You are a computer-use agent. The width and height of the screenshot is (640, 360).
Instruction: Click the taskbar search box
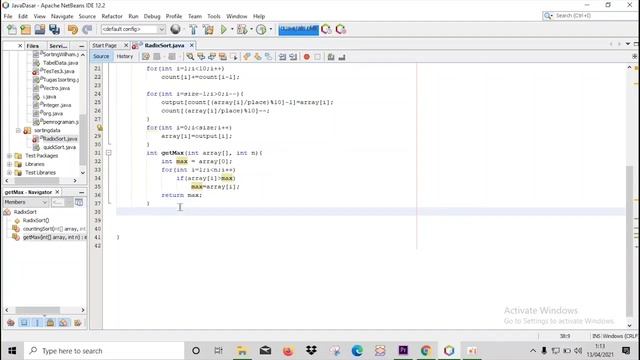pyautogui.click(x=104, y=351)
